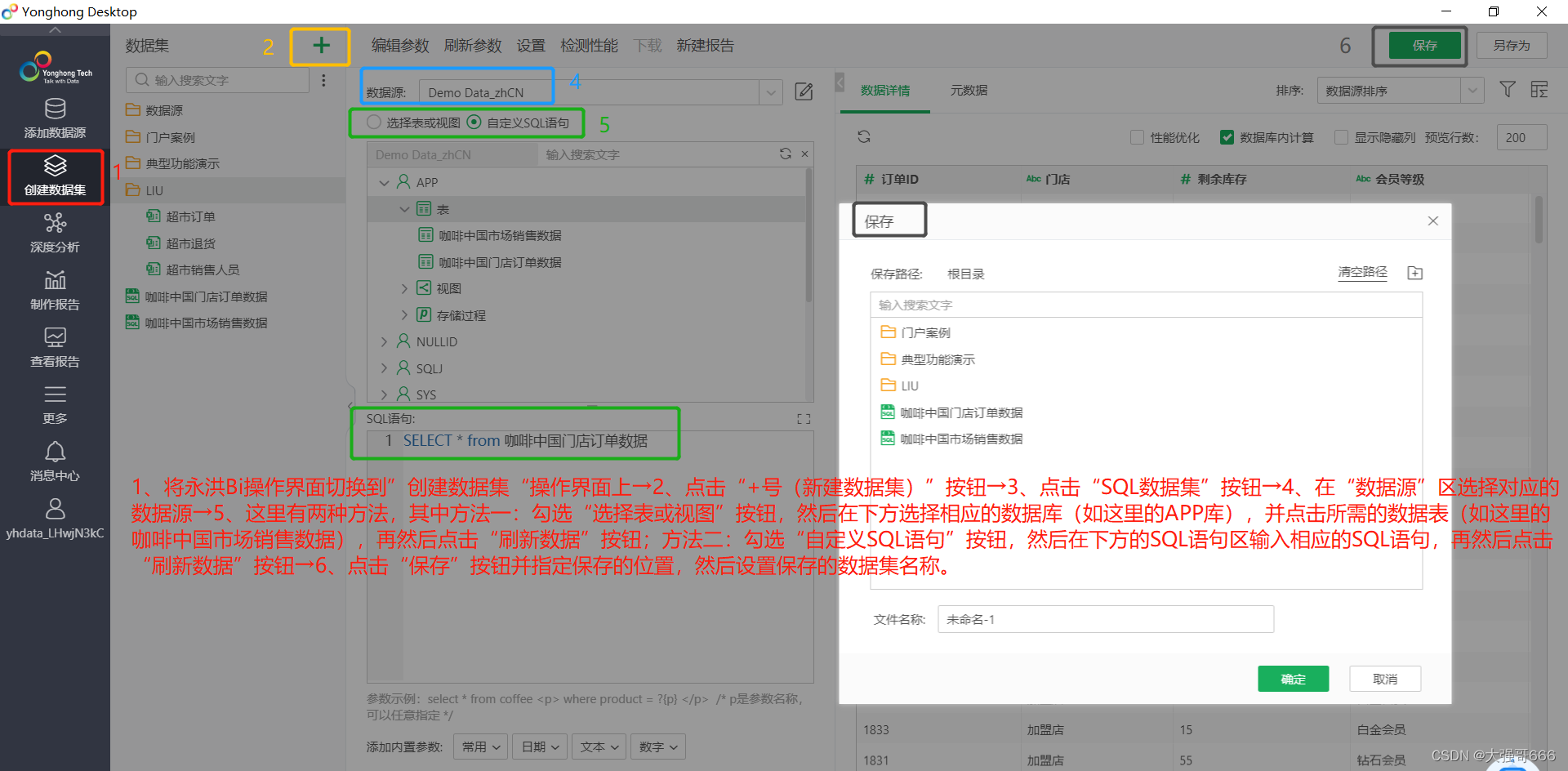Open the user profile yhdata_LHwjN3kC
The height and width of the screenshot is (771, 1568).
click(55, 519)
